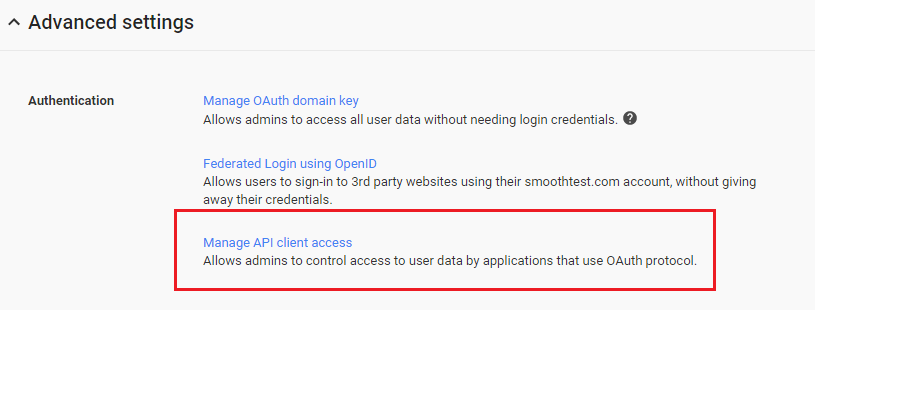Click the 'Allows admins to control access' description
Image resolution: width=912 pixels, height=393 pixels.
coord(450,260)
